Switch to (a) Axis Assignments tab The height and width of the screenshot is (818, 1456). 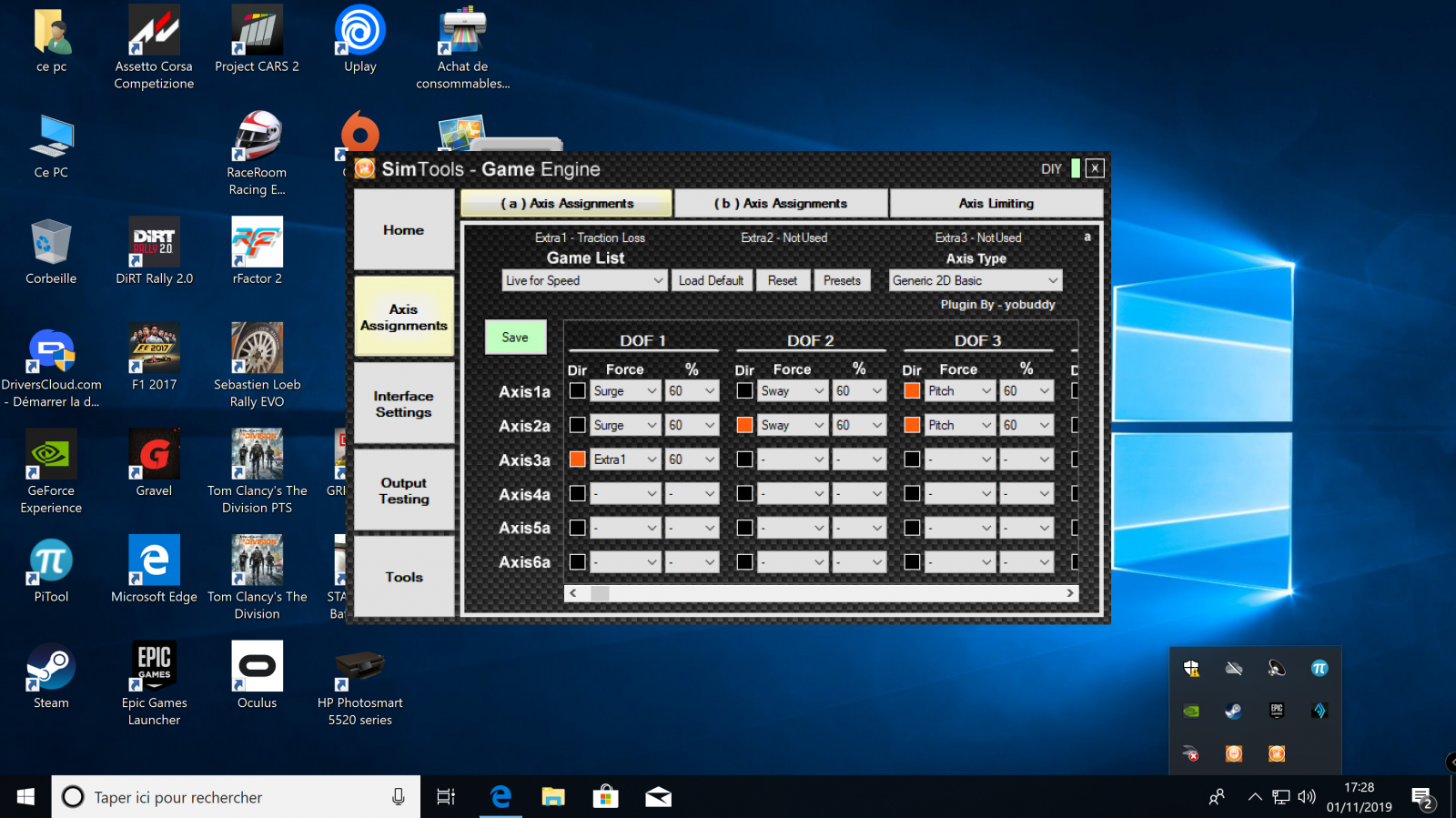567,203
